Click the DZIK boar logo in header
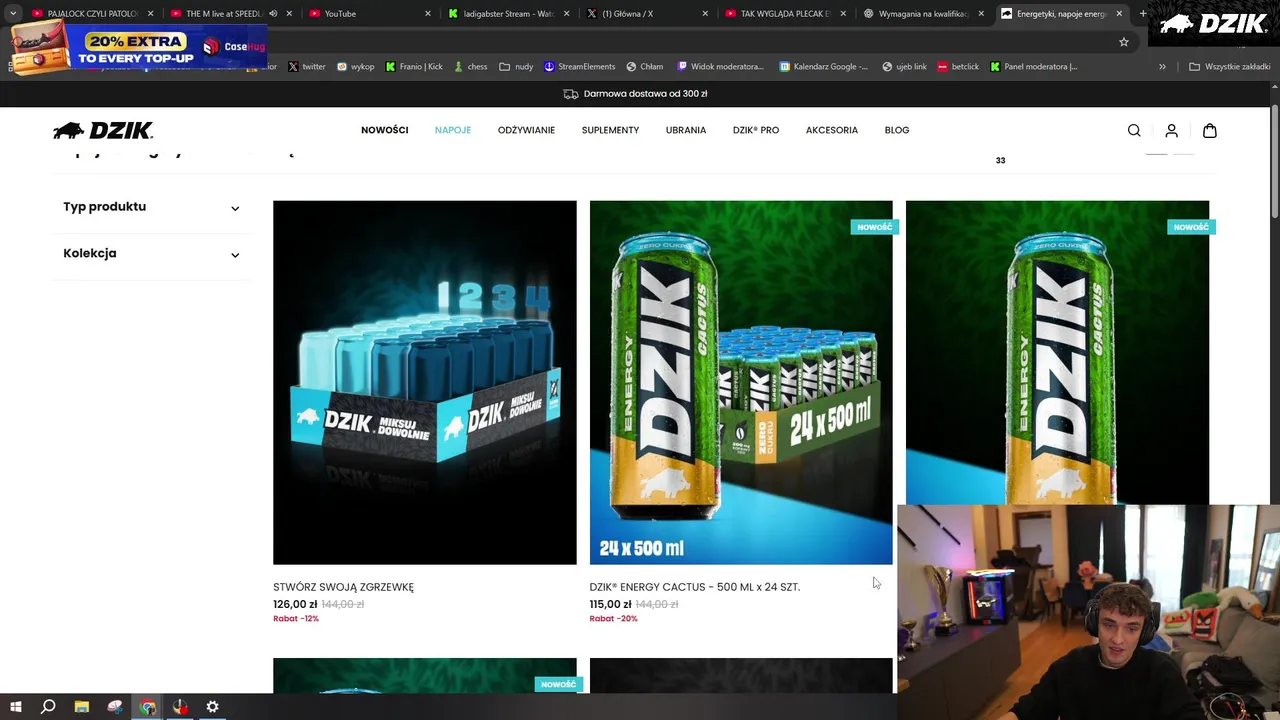 (103, 130)
